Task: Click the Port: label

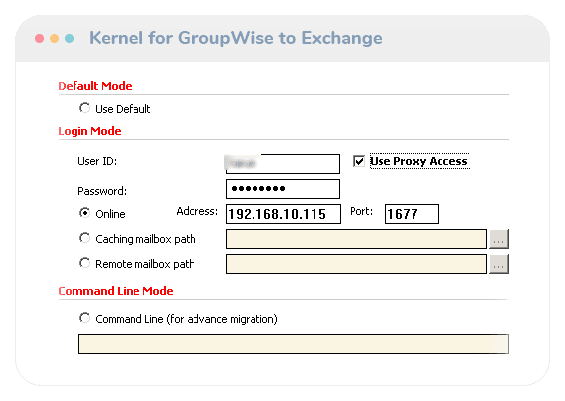Action: [361, 211]
